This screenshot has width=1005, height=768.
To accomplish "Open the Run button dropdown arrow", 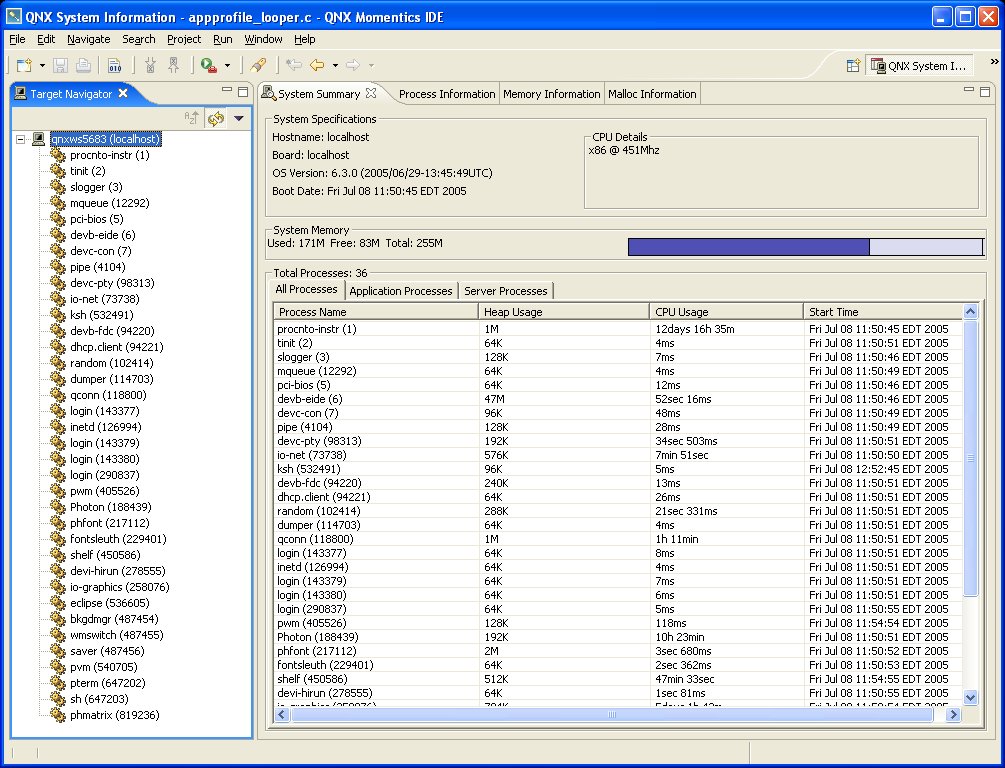I will (x=228, y=64).
